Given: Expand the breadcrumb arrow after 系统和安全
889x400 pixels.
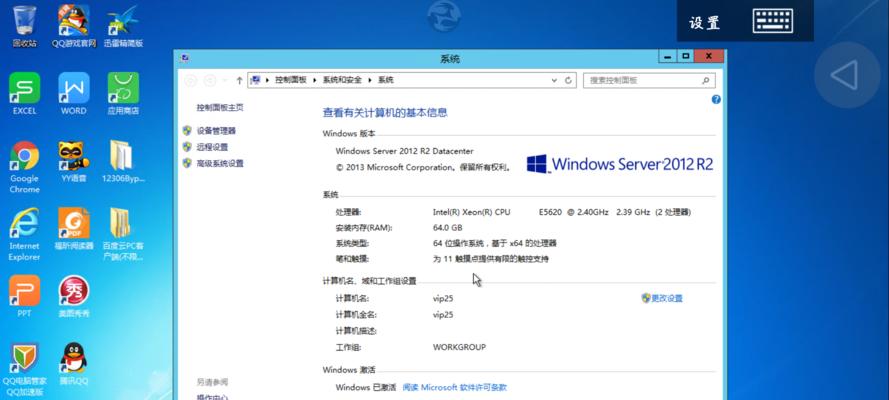Looking at the screenshot, I should click(x=370, y=80).
